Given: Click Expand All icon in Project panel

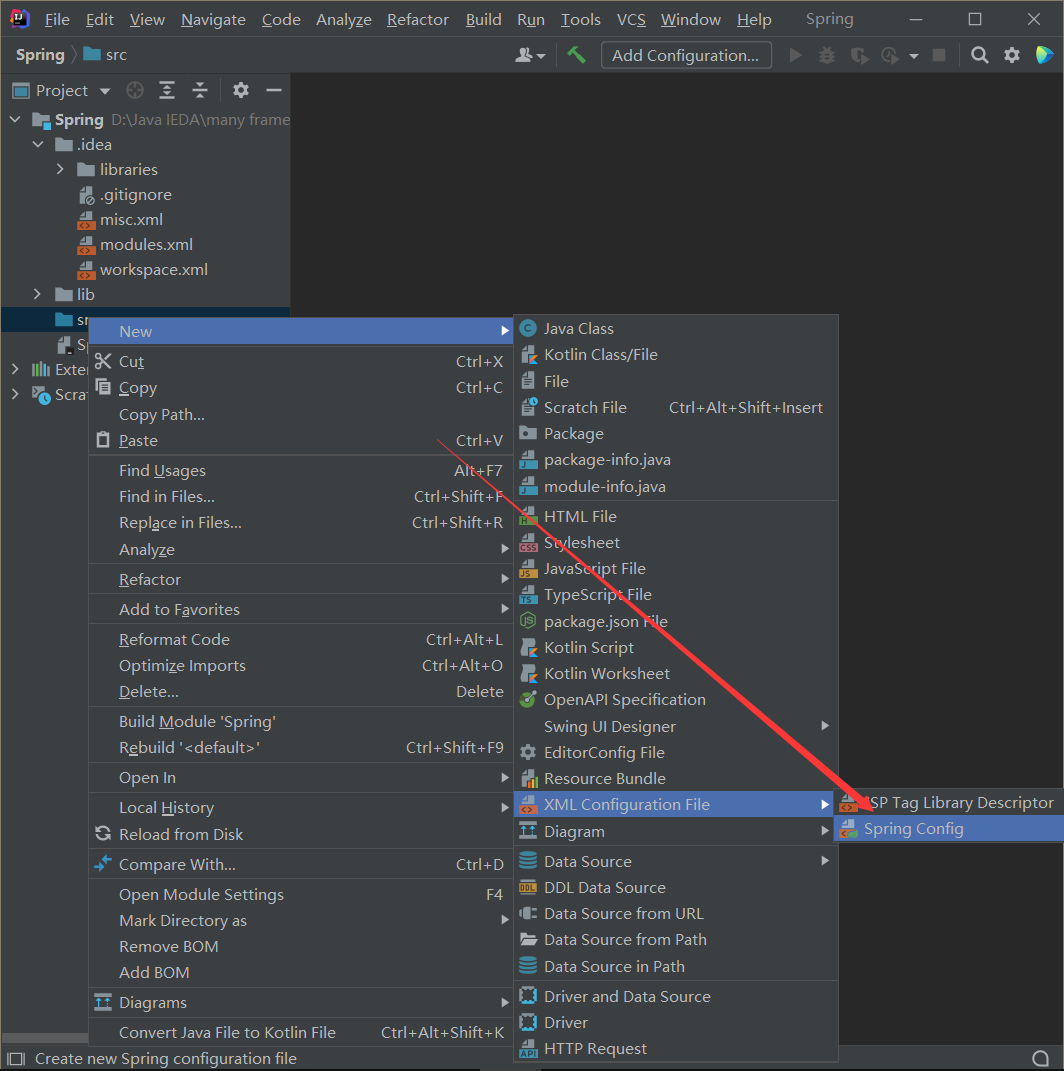Looking at the screenshot, I should point(167,90).
